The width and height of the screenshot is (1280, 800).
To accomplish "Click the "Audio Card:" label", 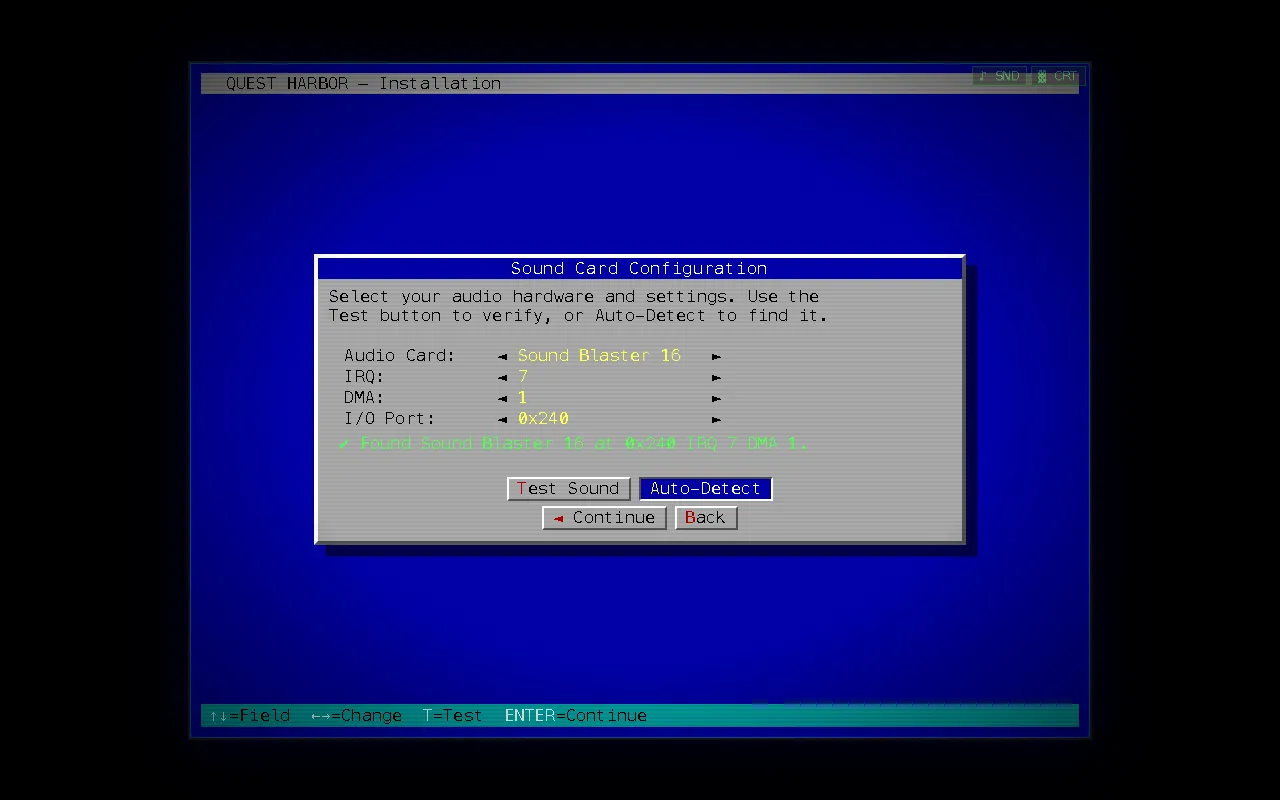I will [400, 355].
